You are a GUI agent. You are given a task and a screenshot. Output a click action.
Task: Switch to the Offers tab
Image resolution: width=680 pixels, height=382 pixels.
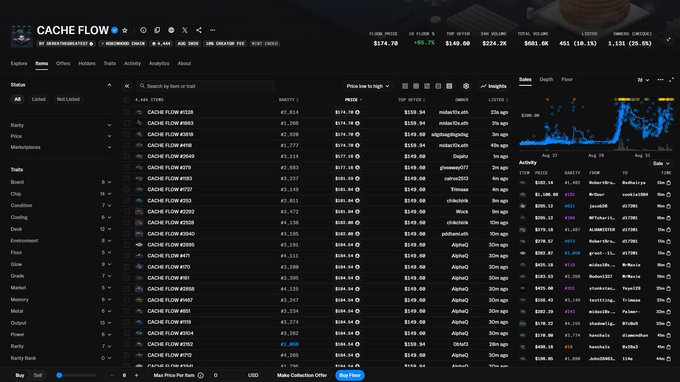pos(63,64)
